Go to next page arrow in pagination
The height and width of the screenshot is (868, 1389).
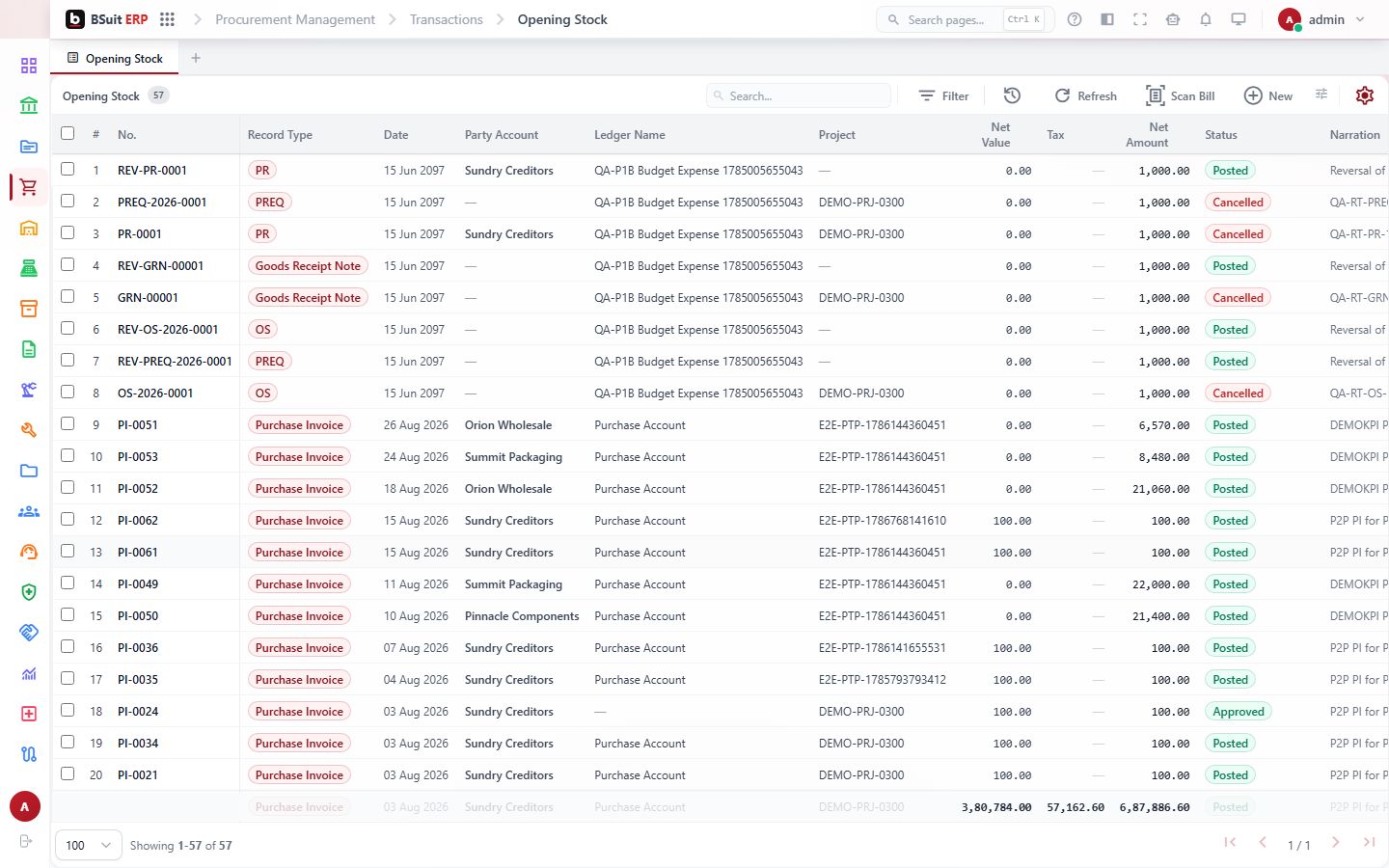click(x=1335, y=843)
